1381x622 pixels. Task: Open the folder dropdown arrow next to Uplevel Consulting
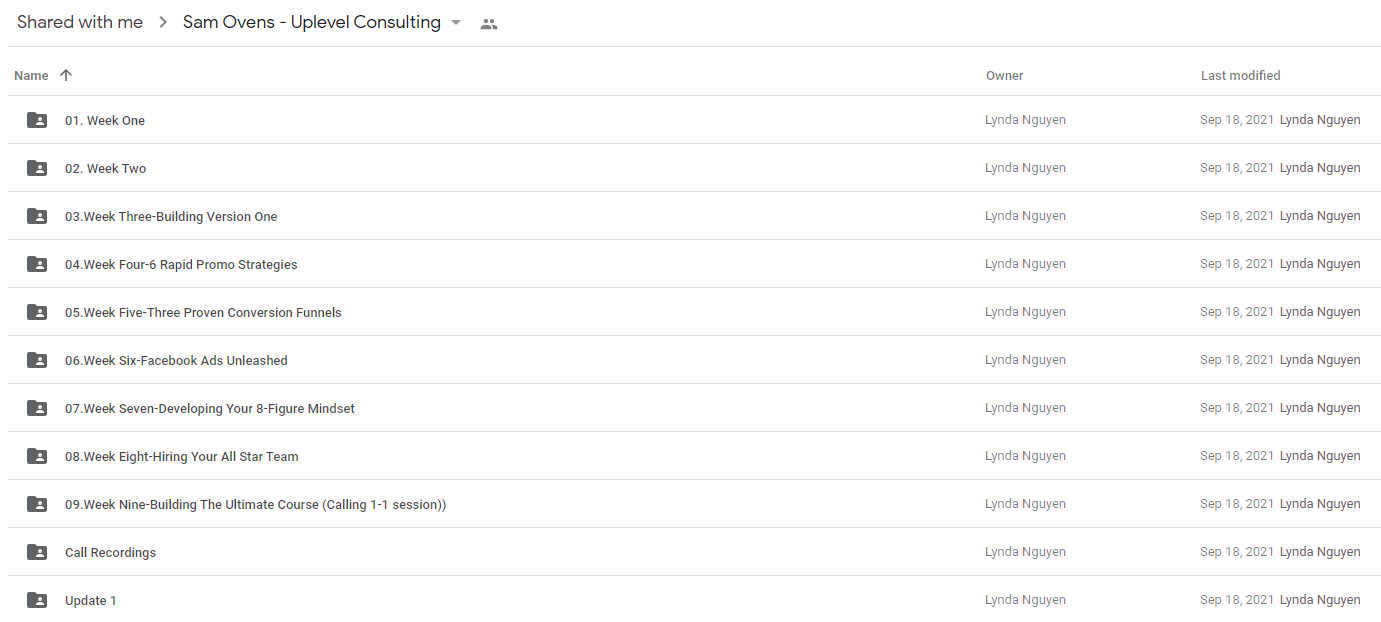(x=456, y=23)
